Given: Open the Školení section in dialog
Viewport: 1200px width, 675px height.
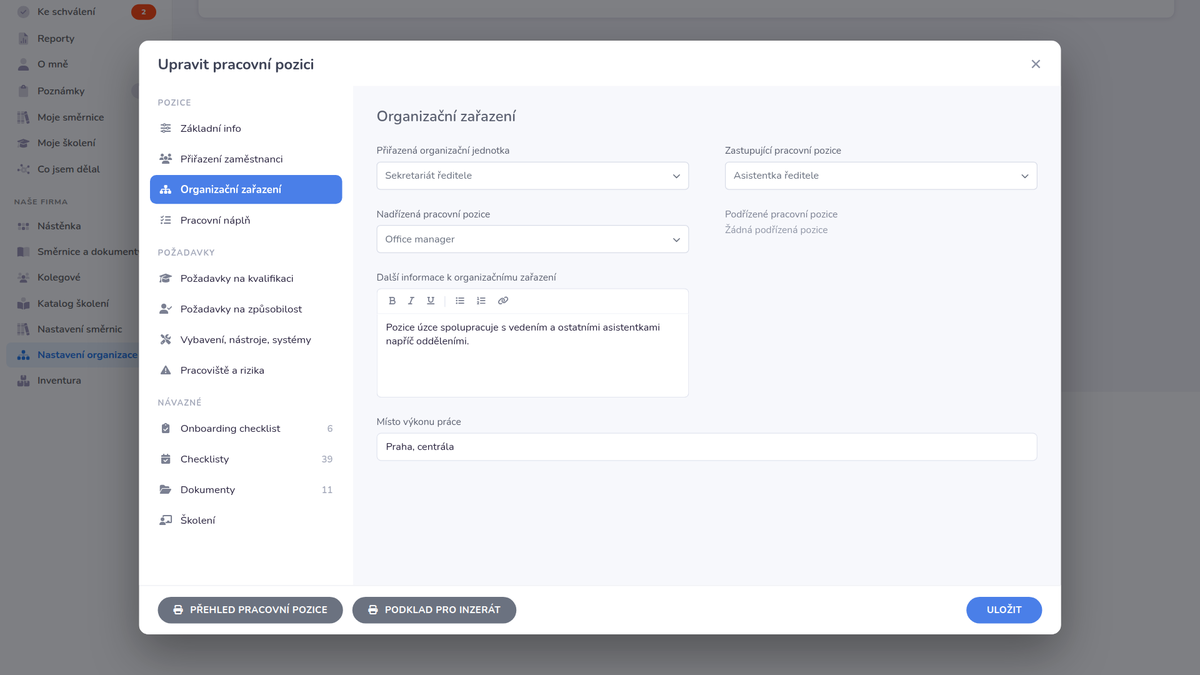Looking at the screenshot, I should [246, 521].
